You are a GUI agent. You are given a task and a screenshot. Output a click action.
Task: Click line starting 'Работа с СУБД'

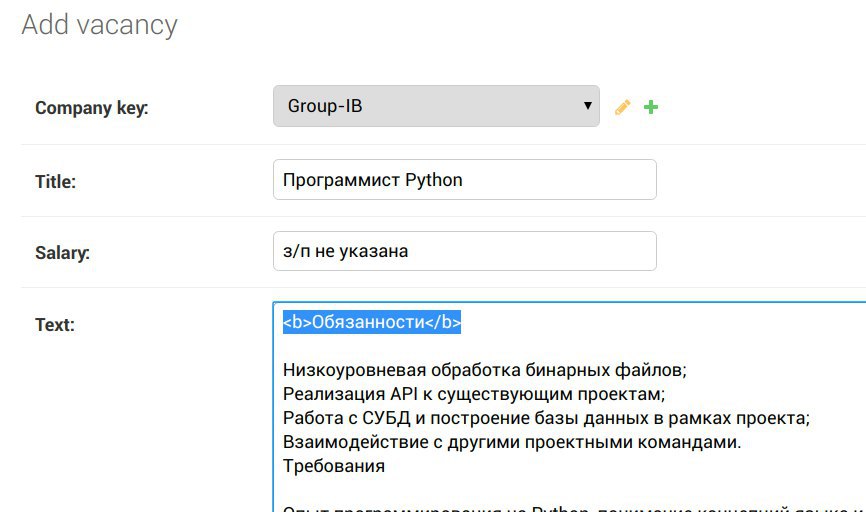click(x=546, y=418)
